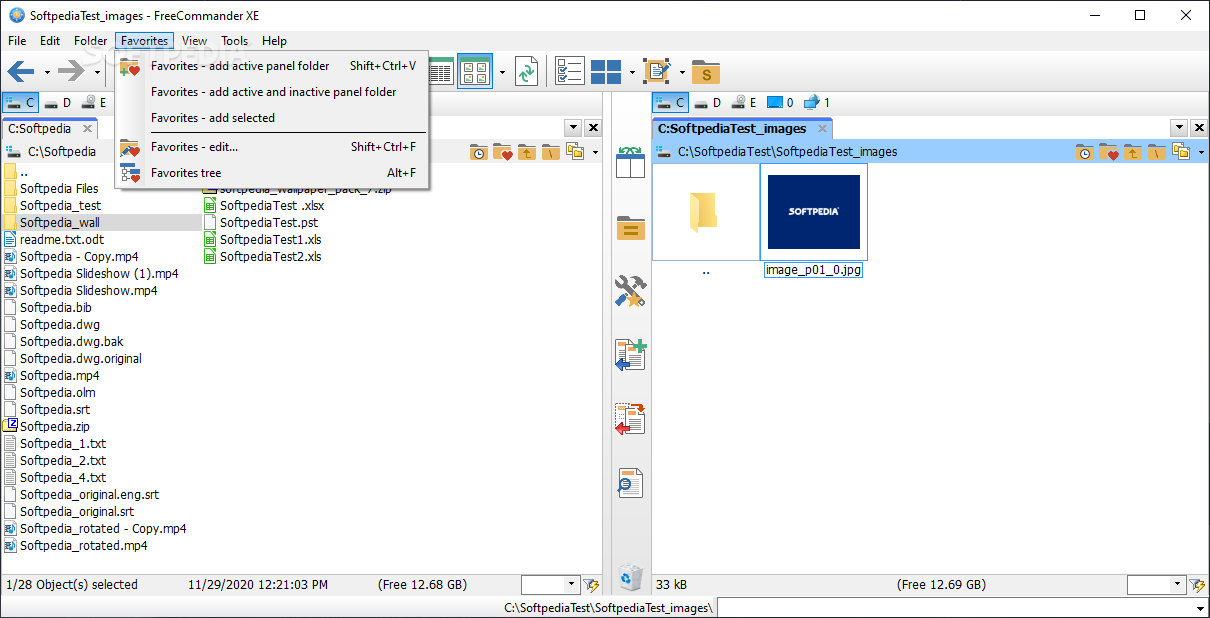Open the right status bar filter combo box
Screen dimensions: 1210x618
pos(1156,585)
